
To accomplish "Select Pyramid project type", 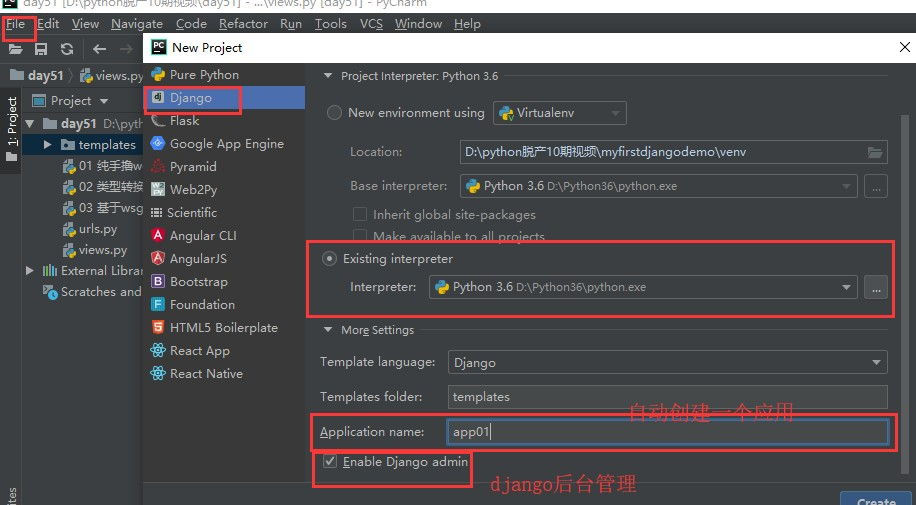I will pos(224,167).
